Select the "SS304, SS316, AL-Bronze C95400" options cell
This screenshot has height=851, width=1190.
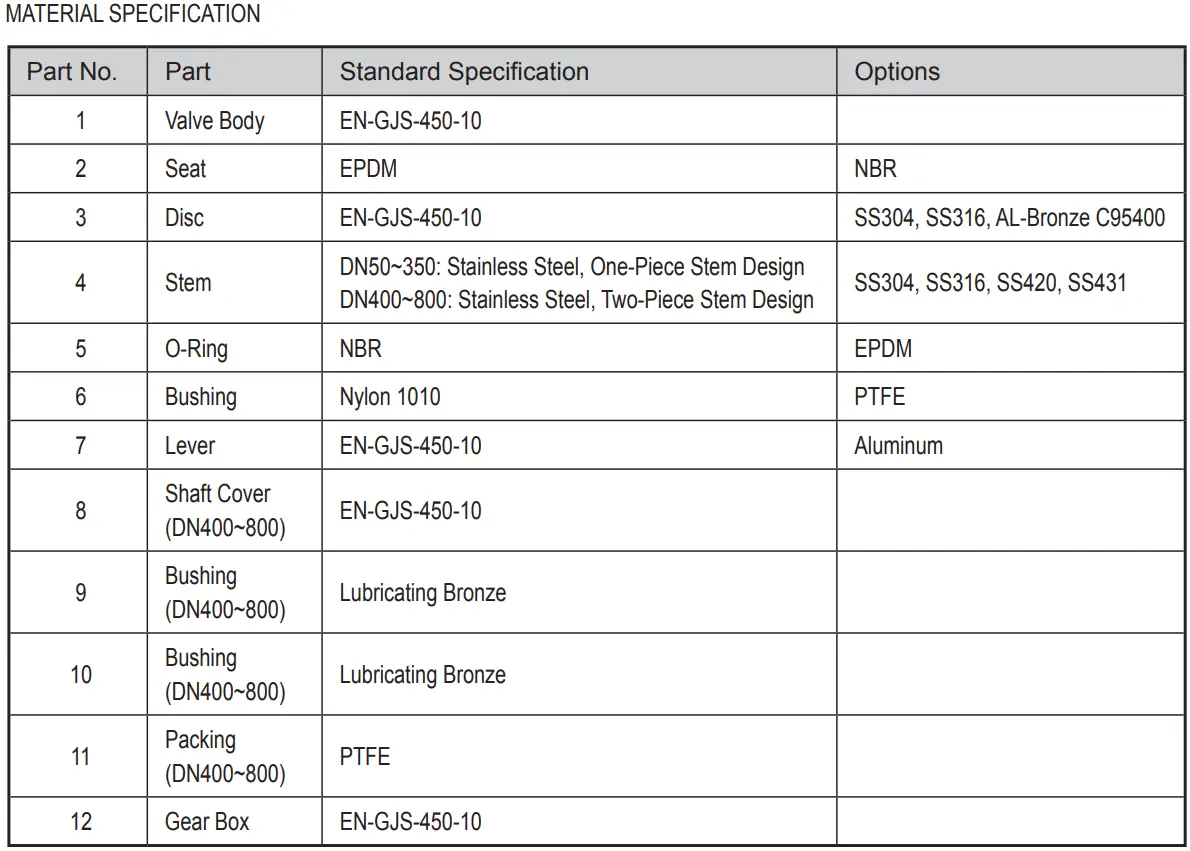[1009, 218]
